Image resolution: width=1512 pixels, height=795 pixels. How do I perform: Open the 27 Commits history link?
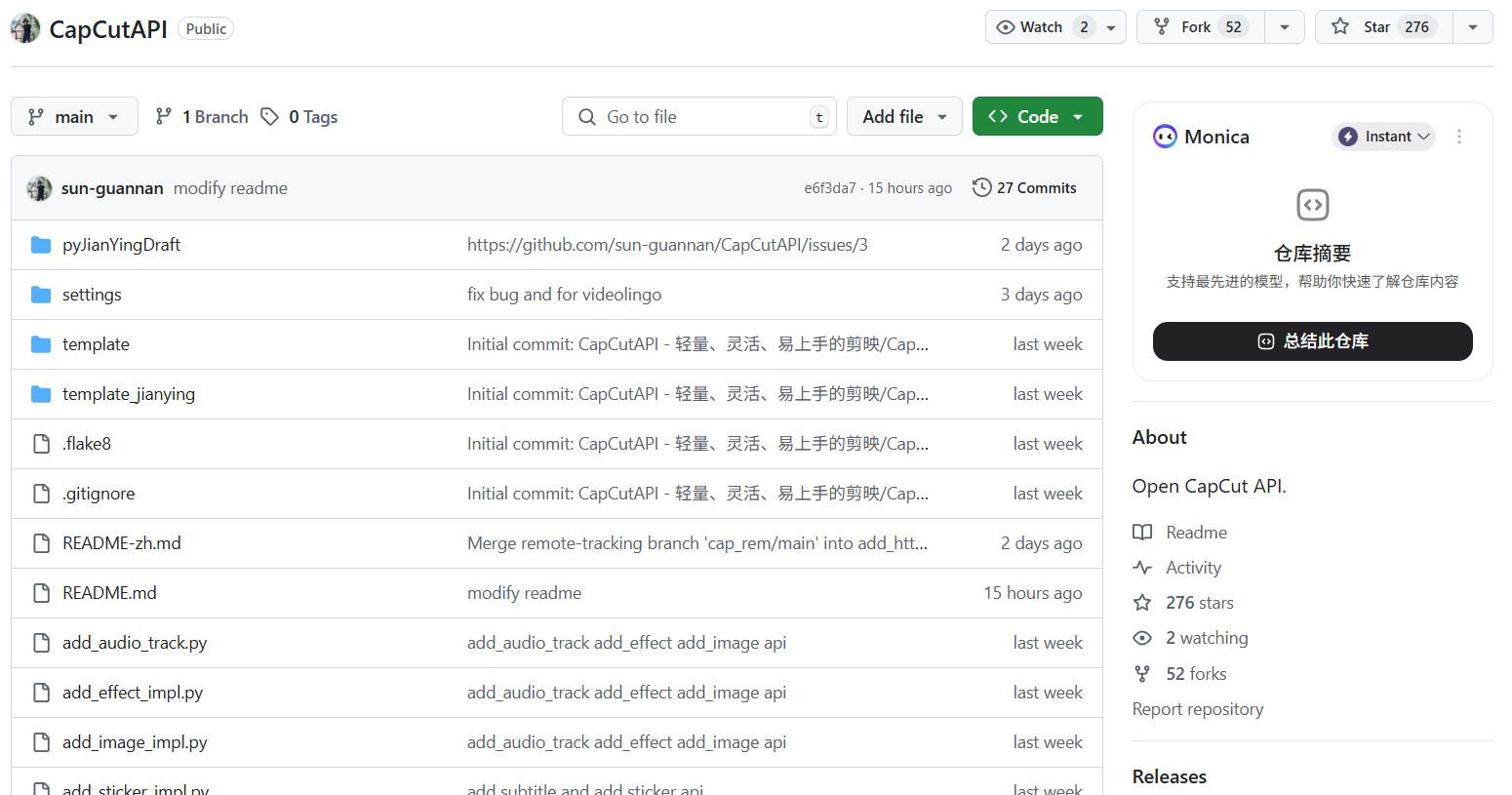pos(1025,188)
